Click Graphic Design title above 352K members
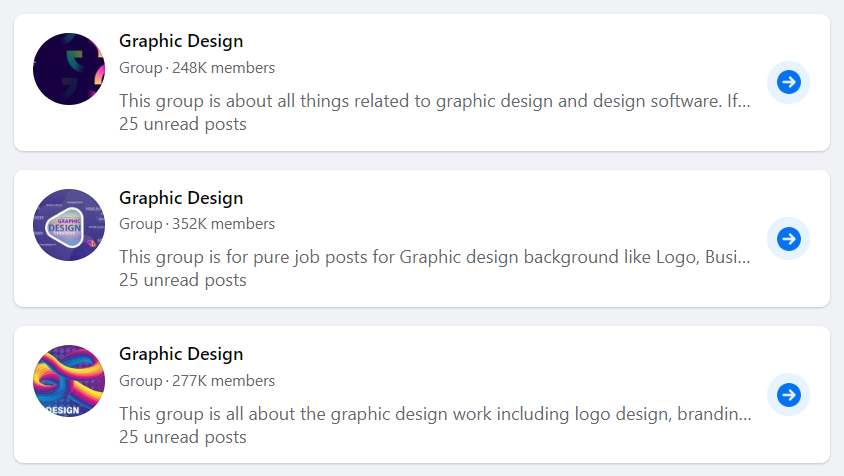This screenshot has height=476, width=844. coord(181,198)
